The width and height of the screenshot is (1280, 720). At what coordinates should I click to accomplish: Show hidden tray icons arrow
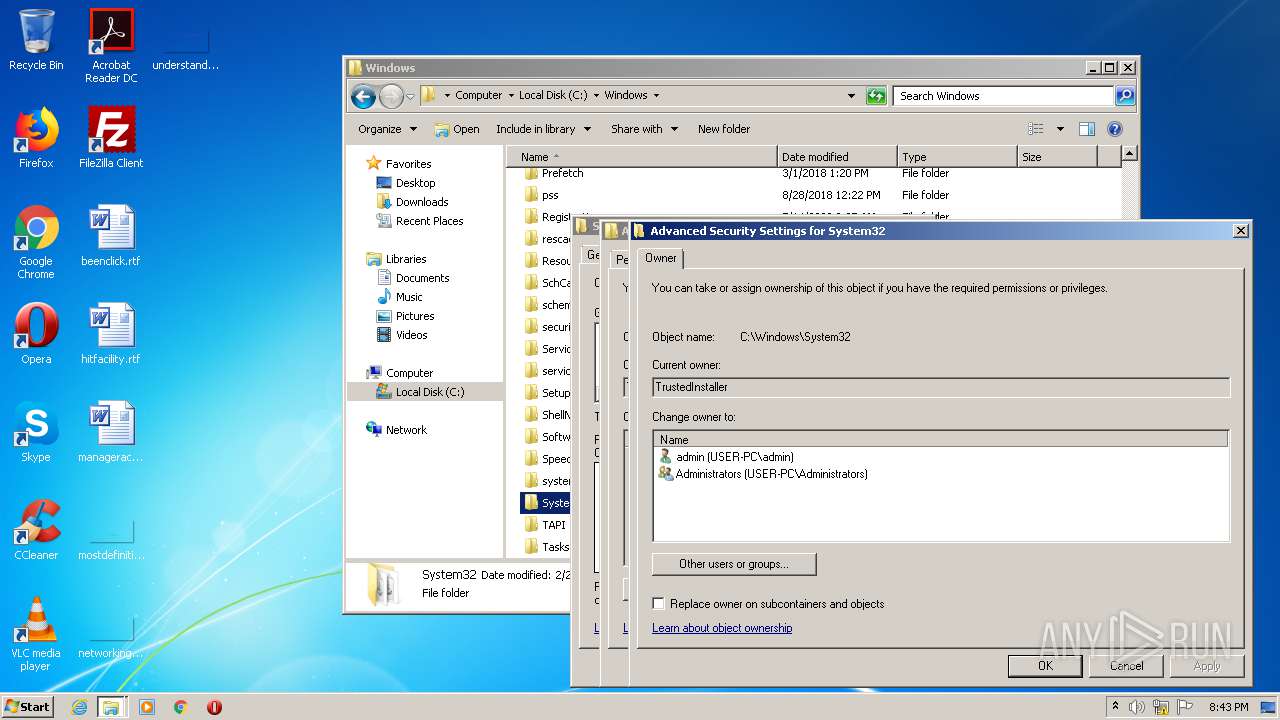[1115, 707]
